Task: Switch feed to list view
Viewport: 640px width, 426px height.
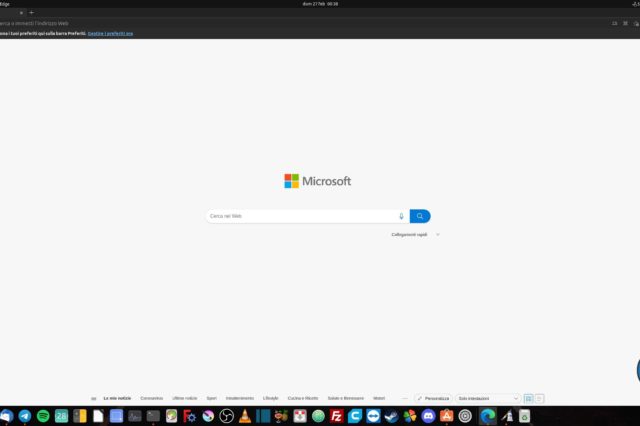Action: point(539,399)
